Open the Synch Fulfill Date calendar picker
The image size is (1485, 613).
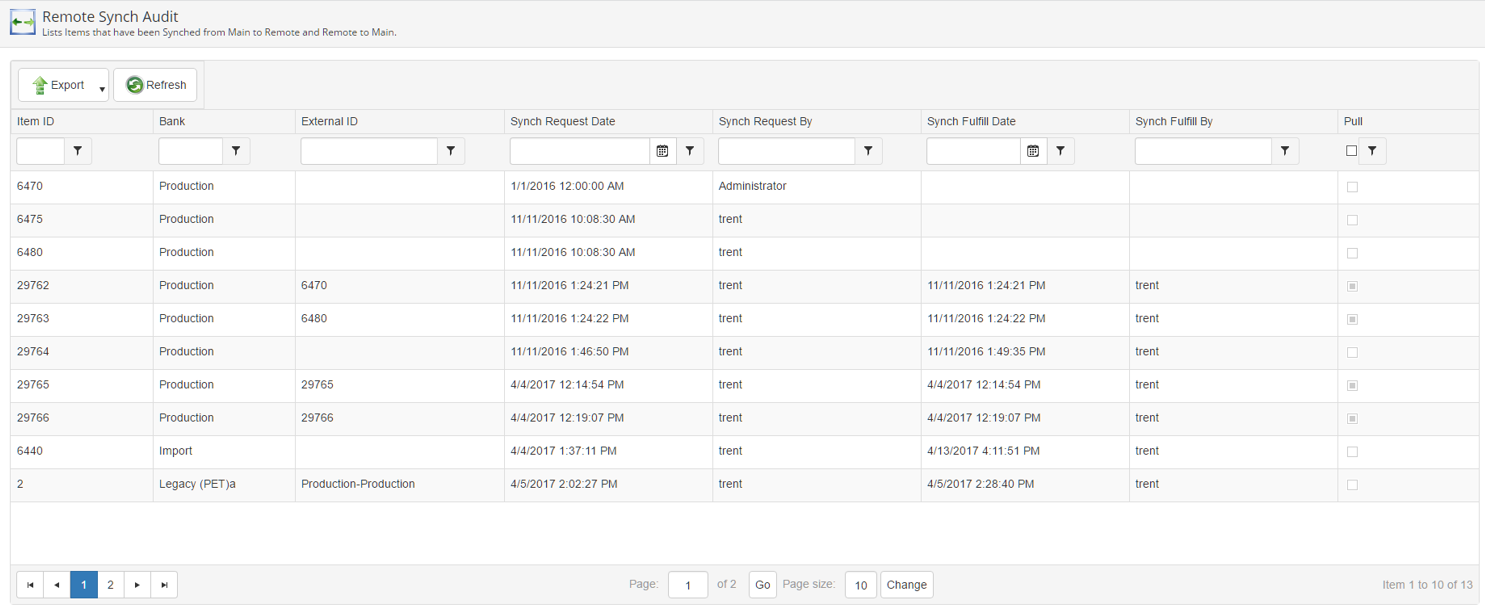1033,151
